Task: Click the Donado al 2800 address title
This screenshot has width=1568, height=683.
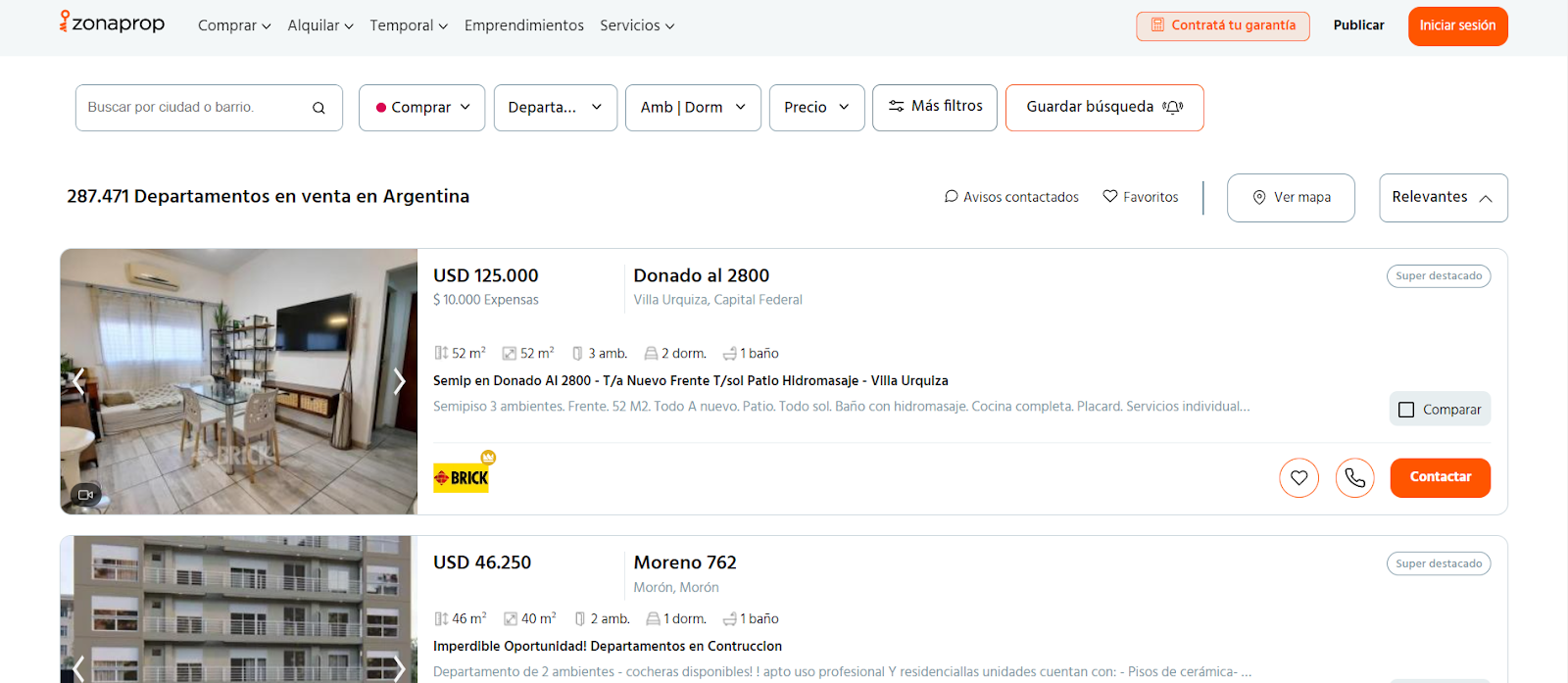Action: [702, 276]
